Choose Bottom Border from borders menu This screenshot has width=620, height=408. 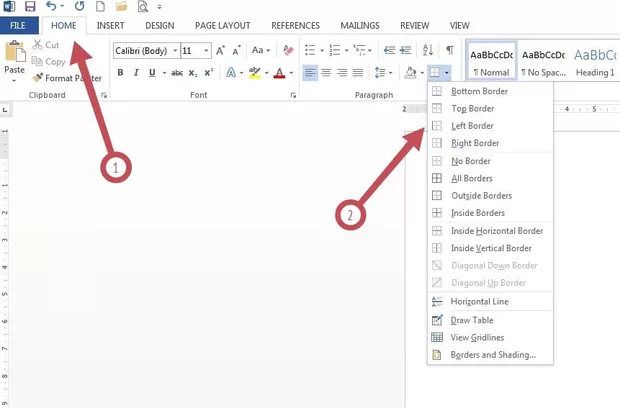(x=490, y=91)
